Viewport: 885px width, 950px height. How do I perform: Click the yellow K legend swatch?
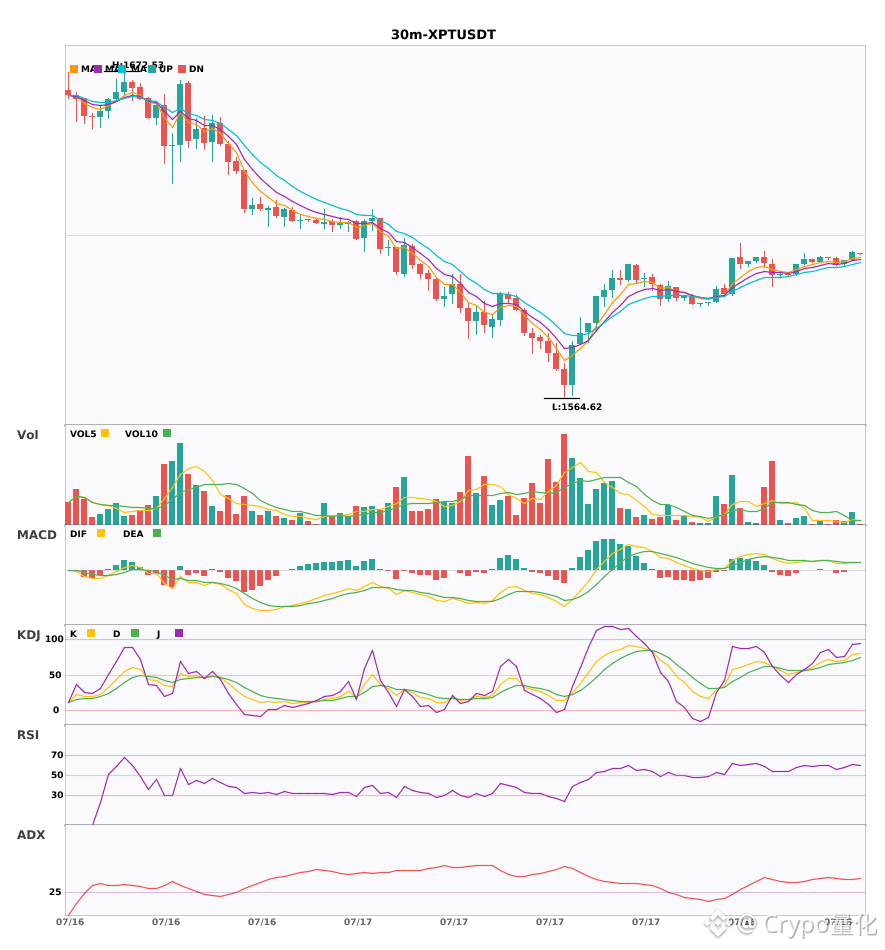coord(91,633)
